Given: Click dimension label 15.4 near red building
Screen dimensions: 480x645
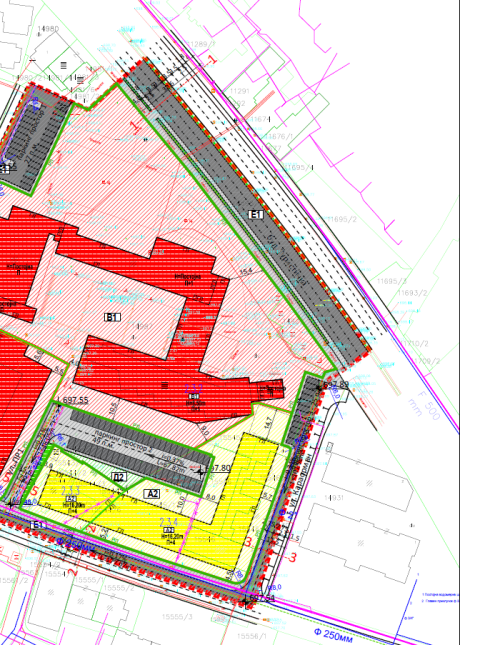Looking at the screenshot, I should point(246,272).
